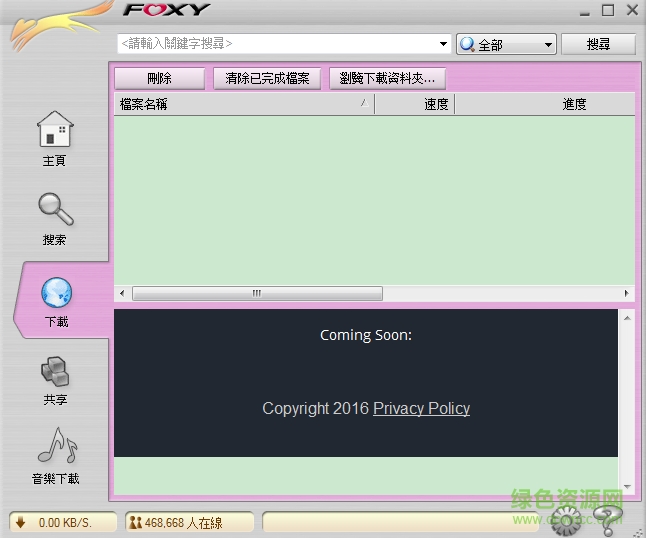Click the horizontal scrollbar in download list
The height and width of the screenshot is (538, 646).
(x=257, y=293)
